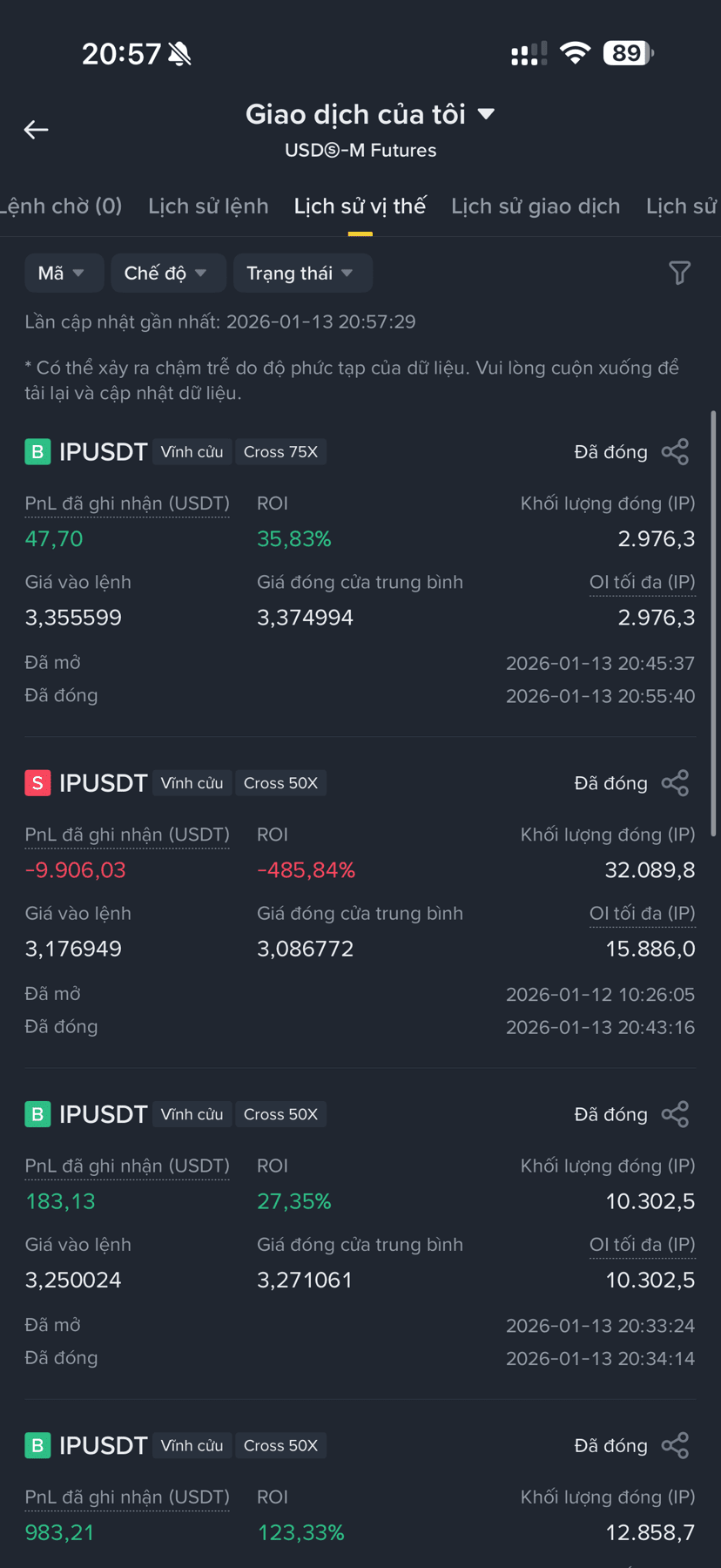The width and height of the screenshot is (721, 1568).
Task: Share the IPUSDT position with 27,35% ROI
Action: (x=675, y=1113)
